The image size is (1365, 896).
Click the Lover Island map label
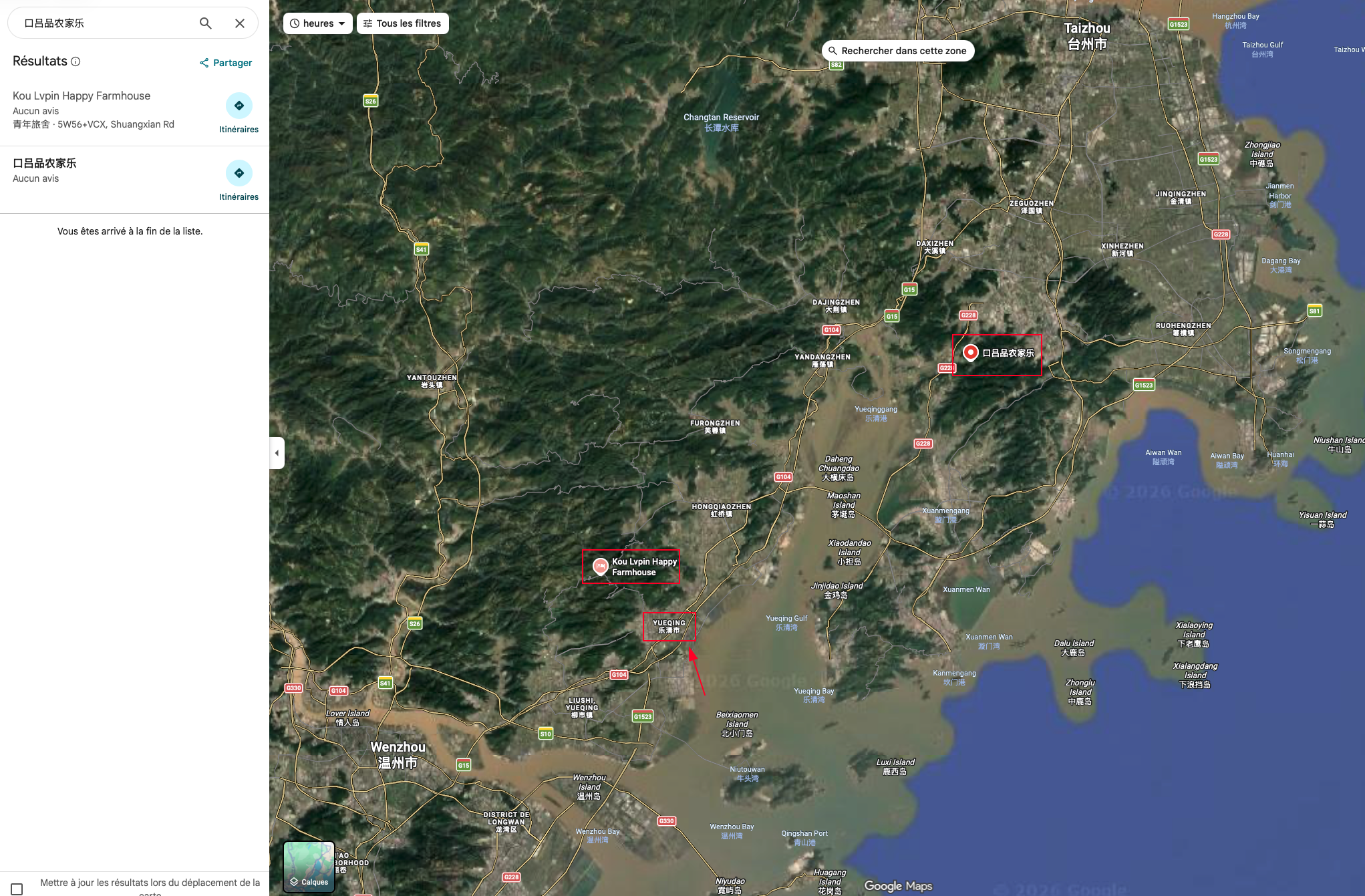tap(347, 718)
